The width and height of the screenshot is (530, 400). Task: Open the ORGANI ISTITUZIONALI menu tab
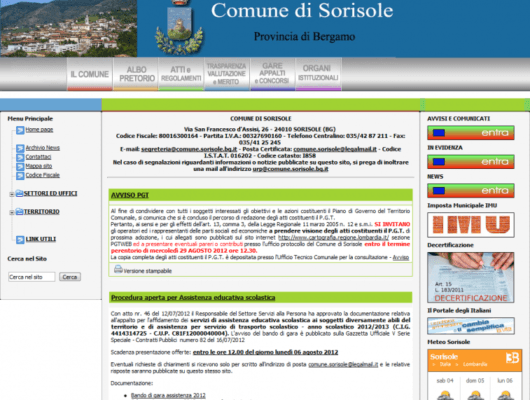(x=318, y=74)
